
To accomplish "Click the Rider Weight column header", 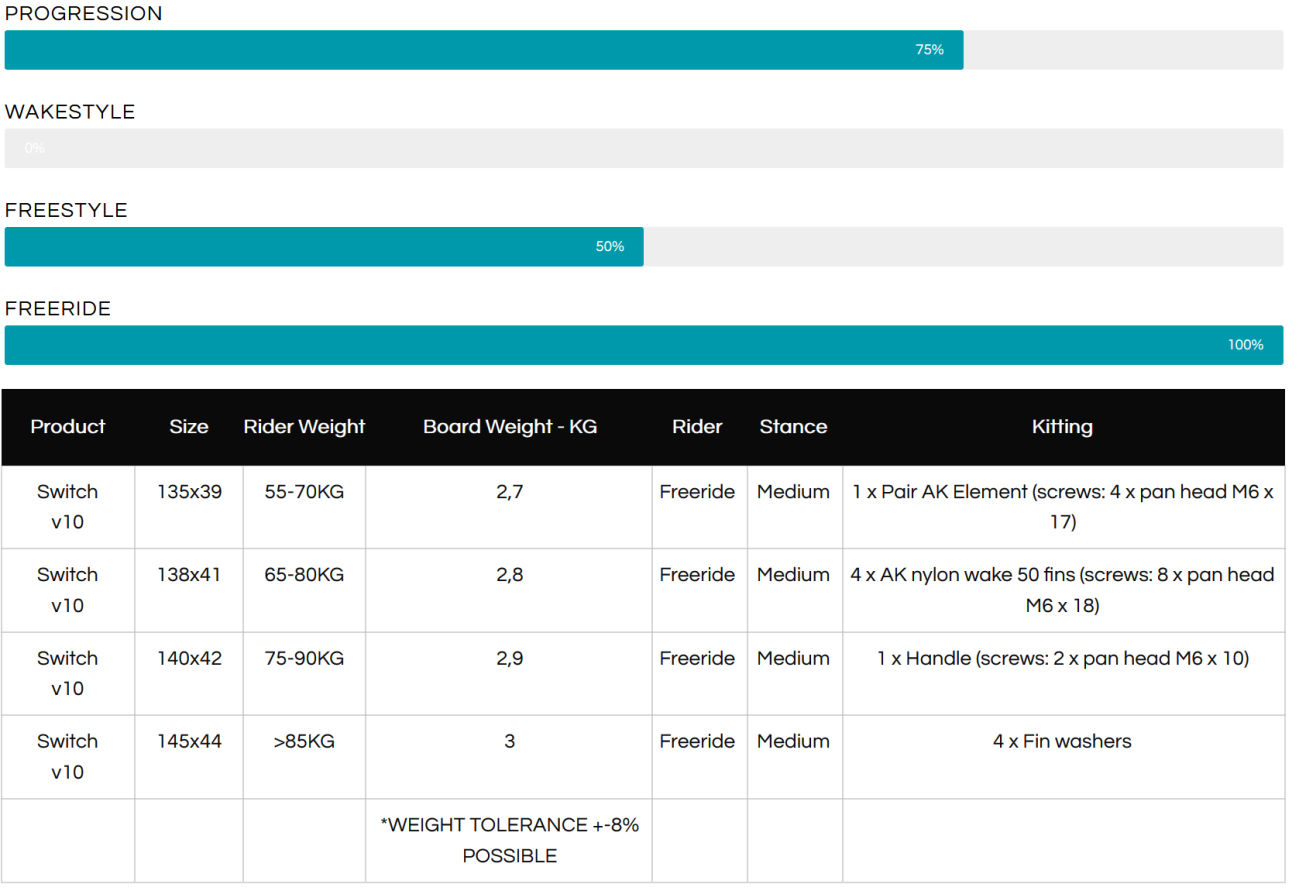I will [x=304, y=427].
